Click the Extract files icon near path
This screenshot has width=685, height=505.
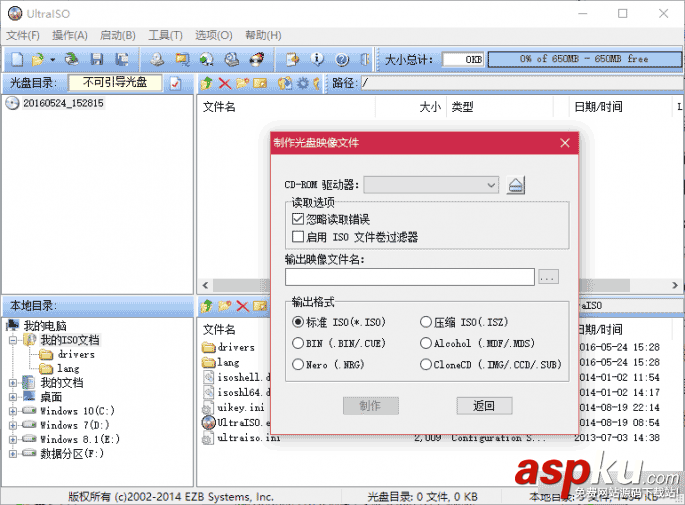285,83
